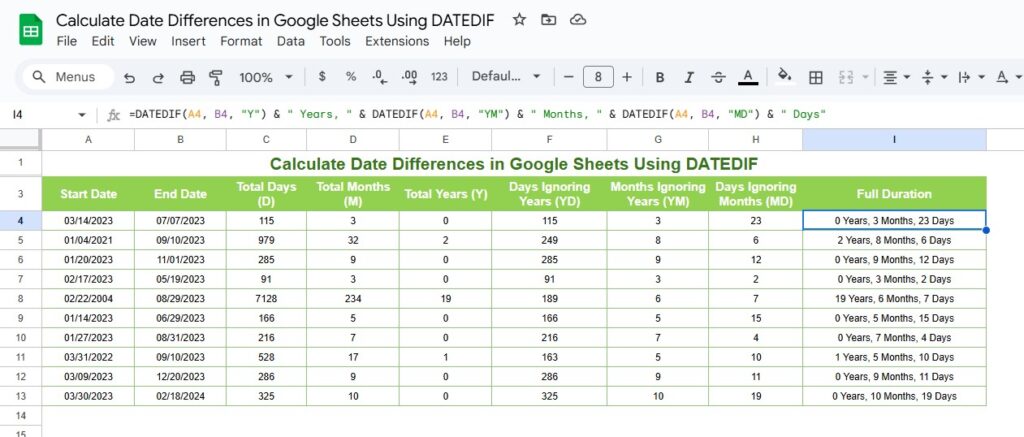Activate the paint format tool

click(216, 77)
